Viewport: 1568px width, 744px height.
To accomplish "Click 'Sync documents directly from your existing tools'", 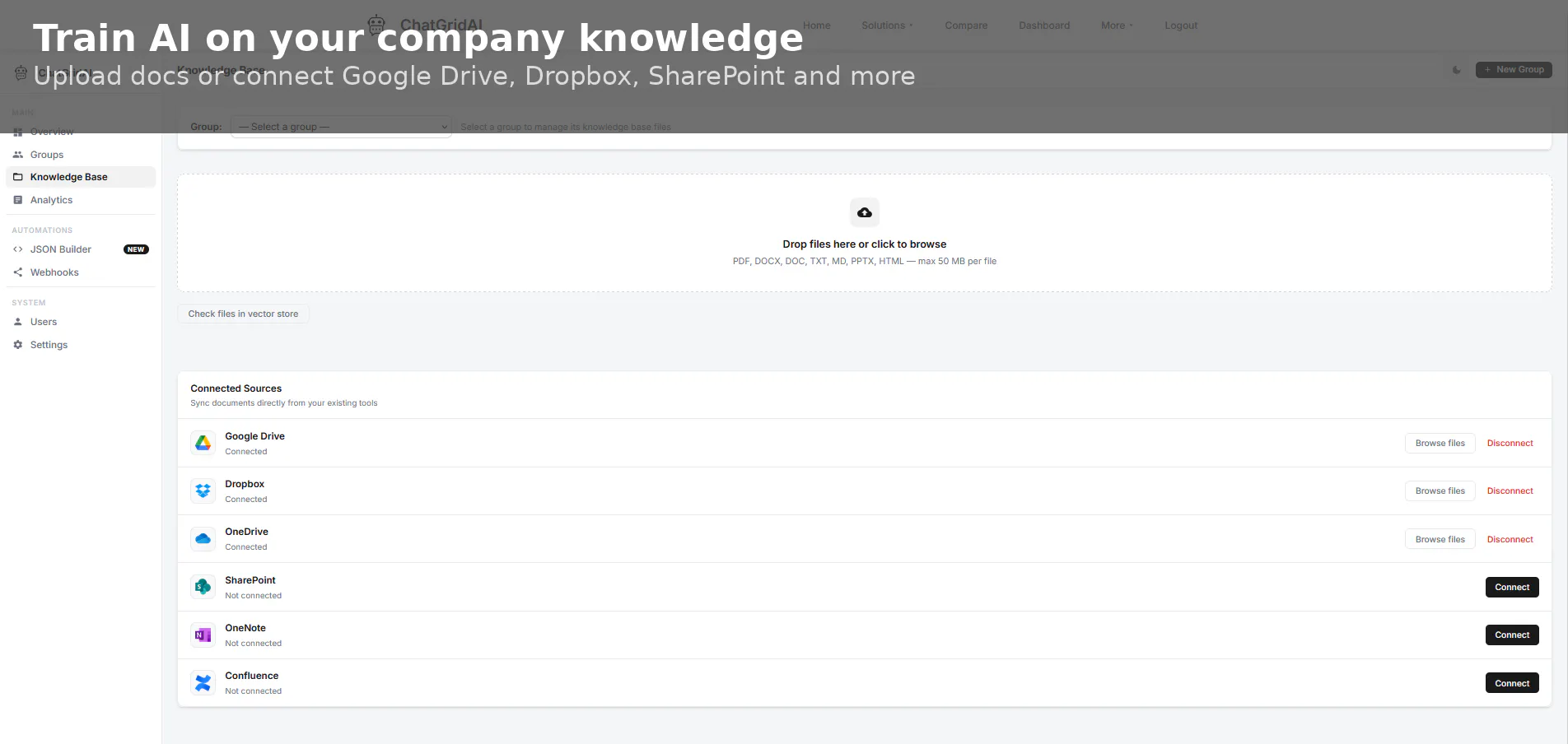I will pos(284,403).
